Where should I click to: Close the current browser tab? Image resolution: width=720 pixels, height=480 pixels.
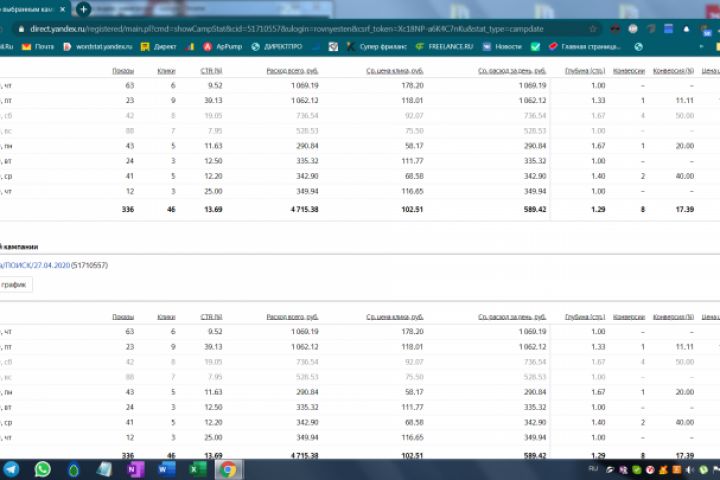63,9
